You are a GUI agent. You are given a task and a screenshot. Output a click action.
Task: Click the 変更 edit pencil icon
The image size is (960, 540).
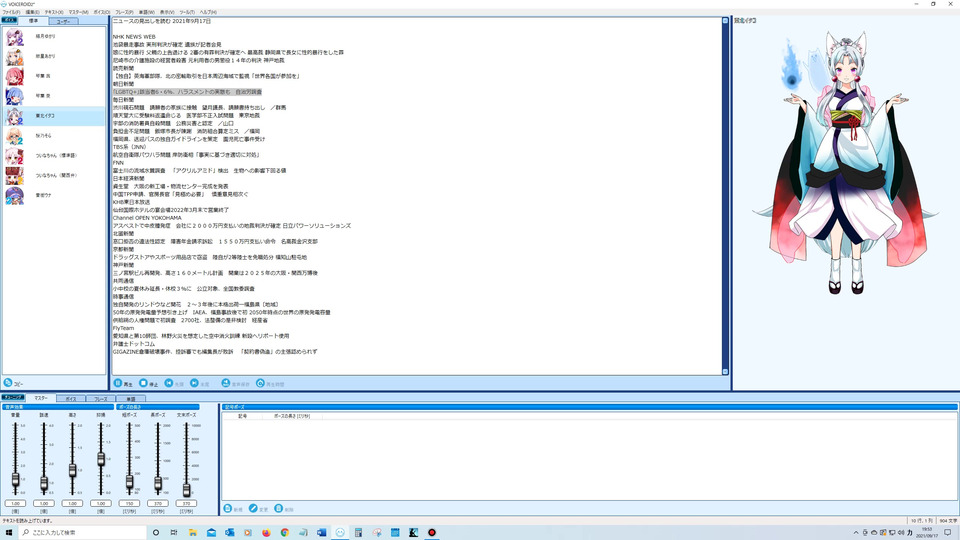[x=253, y=509]
